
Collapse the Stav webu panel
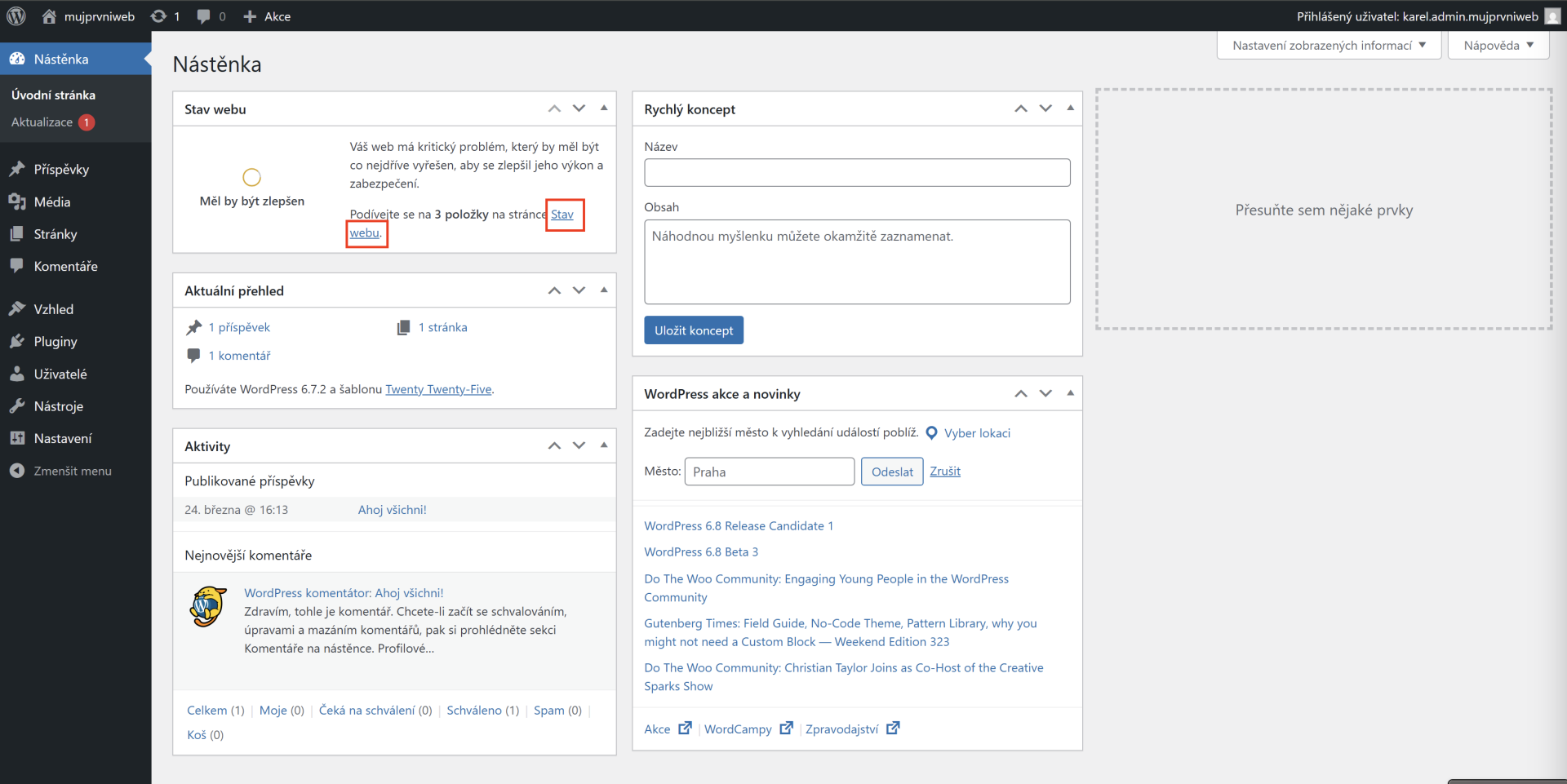pyautogui.click(x=604, y=109)
